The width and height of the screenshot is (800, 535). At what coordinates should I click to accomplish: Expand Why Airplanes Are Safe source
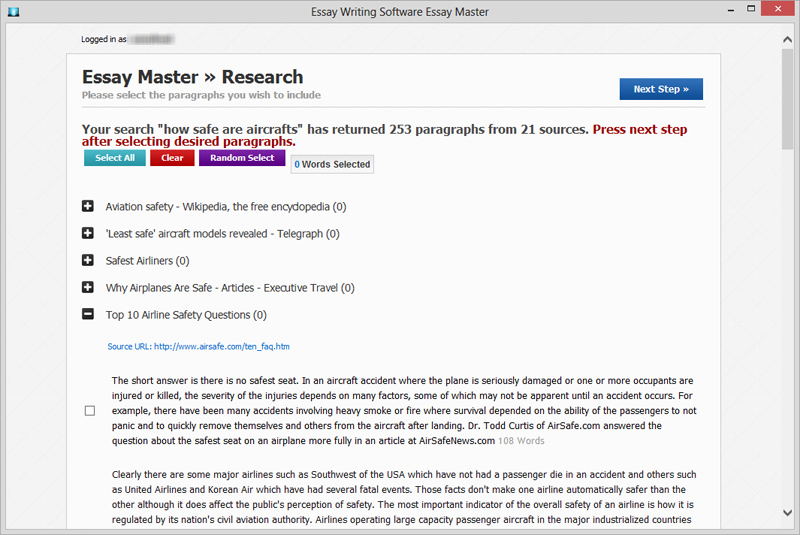(x=88, y=287)
